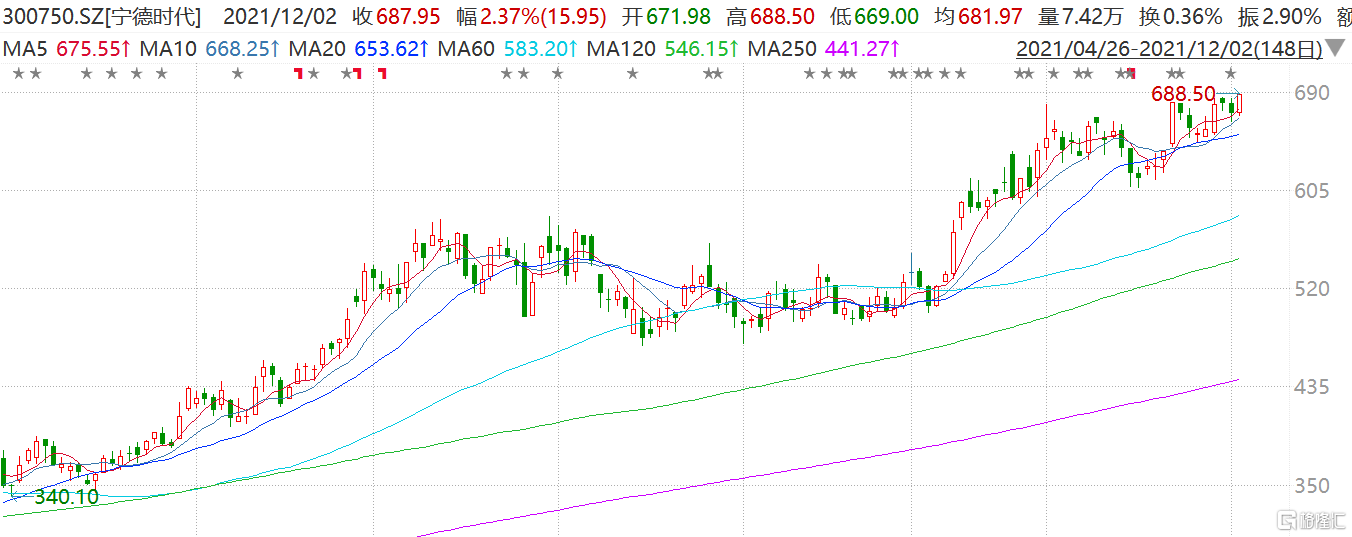Click the 340.10 low price annotation
Viewport: 1352px width, 537px height.
[66, 496]
